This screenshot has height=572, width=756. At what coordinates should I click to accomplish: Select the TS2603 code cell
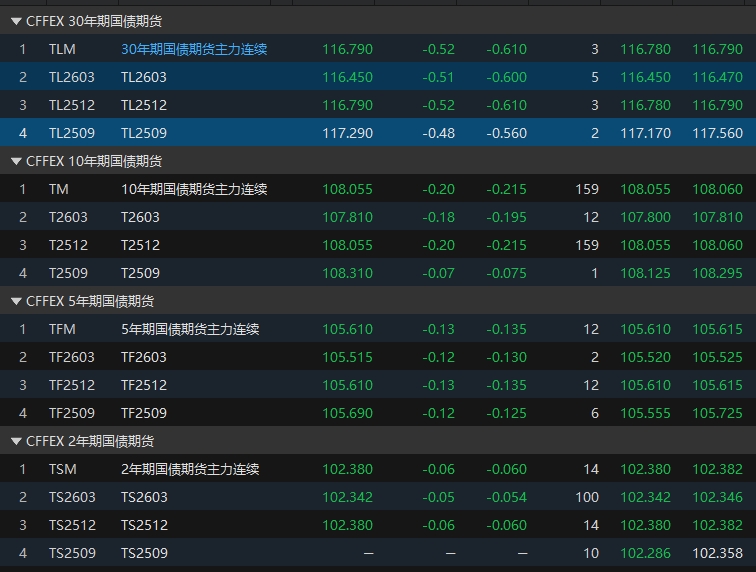tap(72, 497)
